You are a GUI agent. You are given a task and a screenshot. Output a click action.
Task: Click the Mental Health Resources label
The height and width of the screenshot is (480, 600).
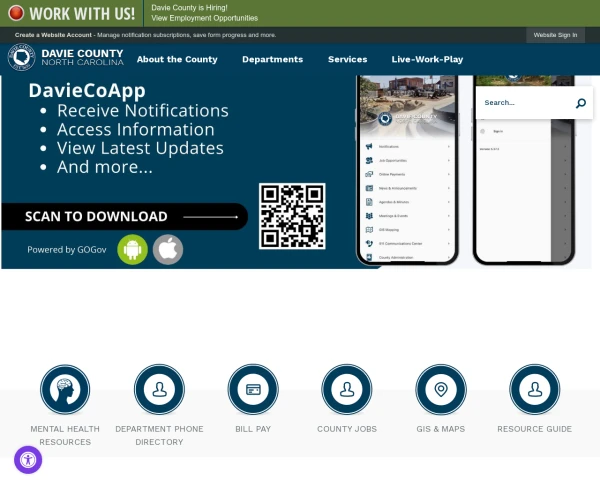(65, 436)
